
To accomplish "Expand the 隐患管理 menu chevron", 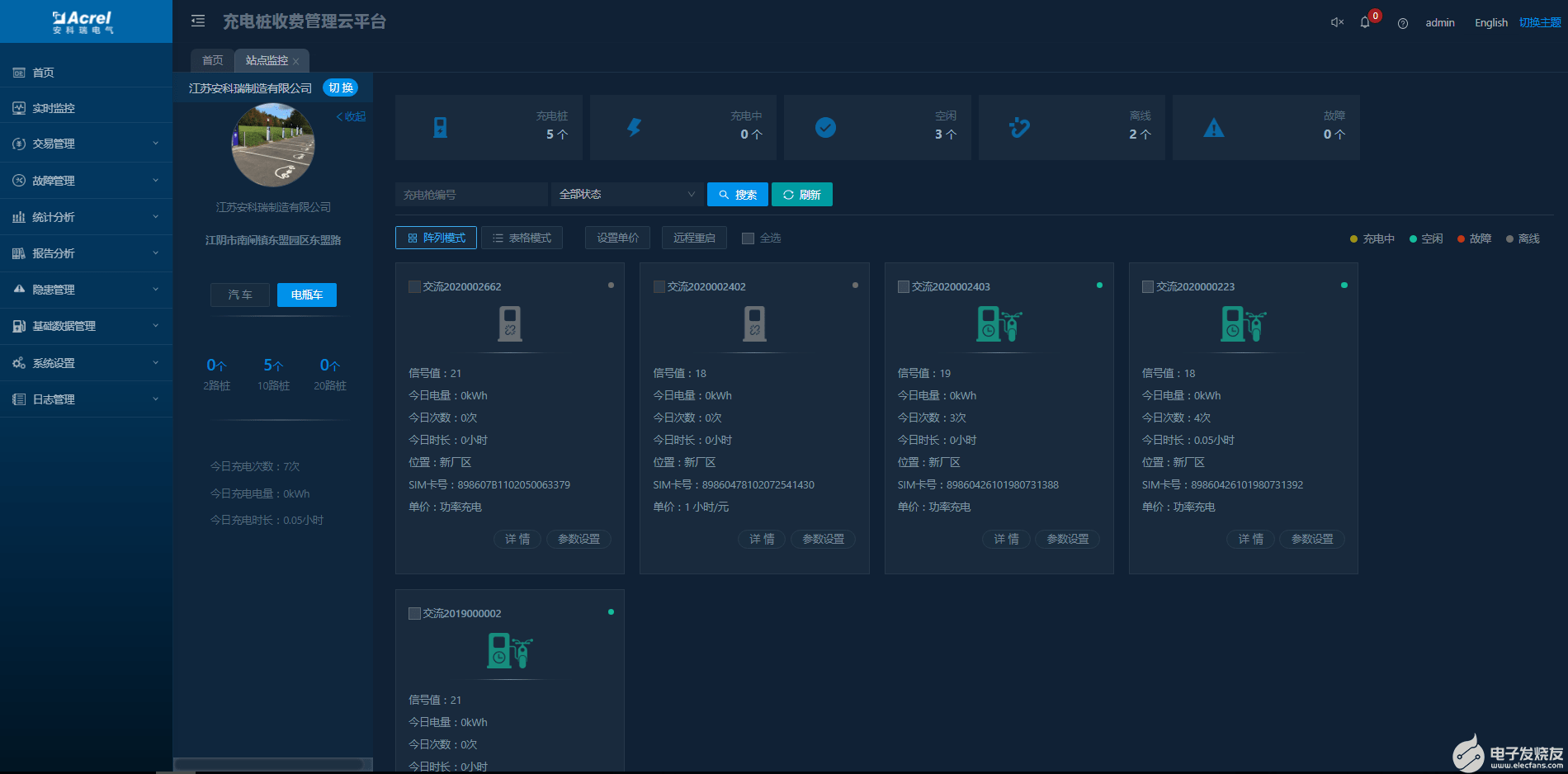I will pos(155,290).
